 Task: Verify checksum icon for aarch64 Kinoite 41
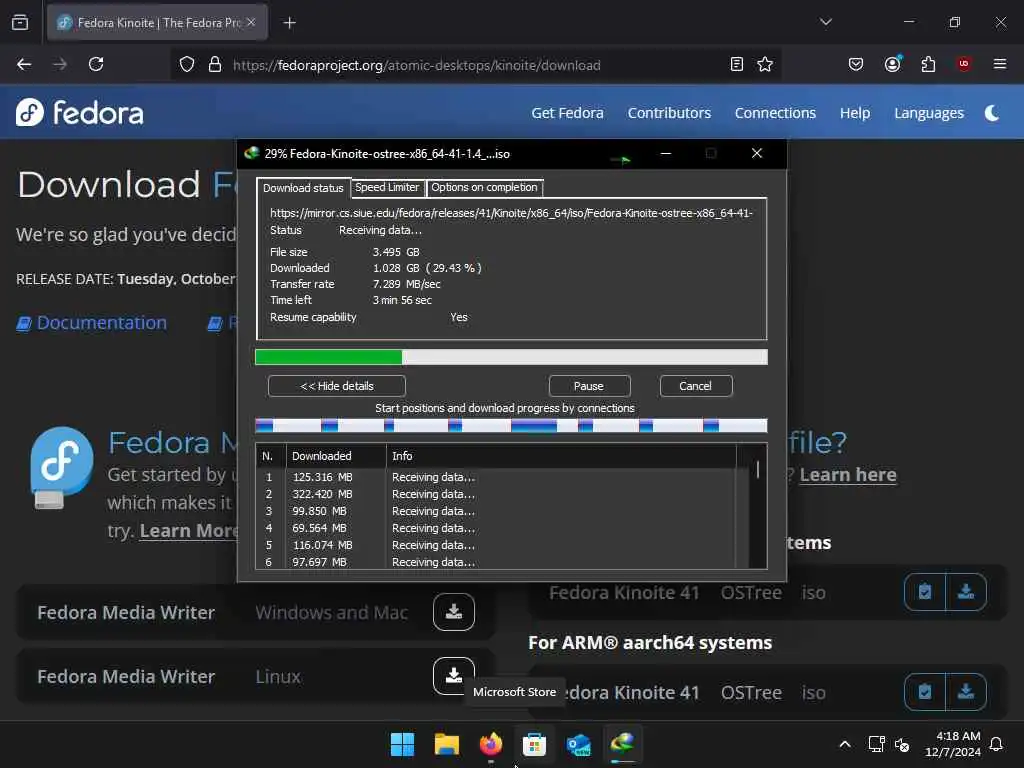tap(925, 692)
